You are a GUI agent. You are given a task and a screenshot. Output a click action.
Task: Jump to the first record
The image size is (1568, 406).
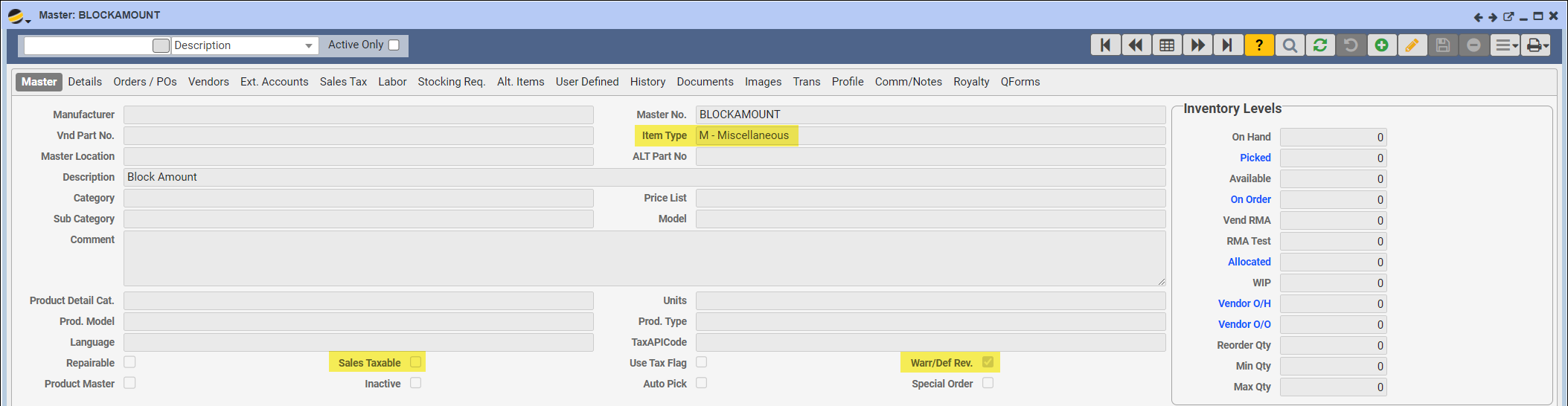(1105, 45)
